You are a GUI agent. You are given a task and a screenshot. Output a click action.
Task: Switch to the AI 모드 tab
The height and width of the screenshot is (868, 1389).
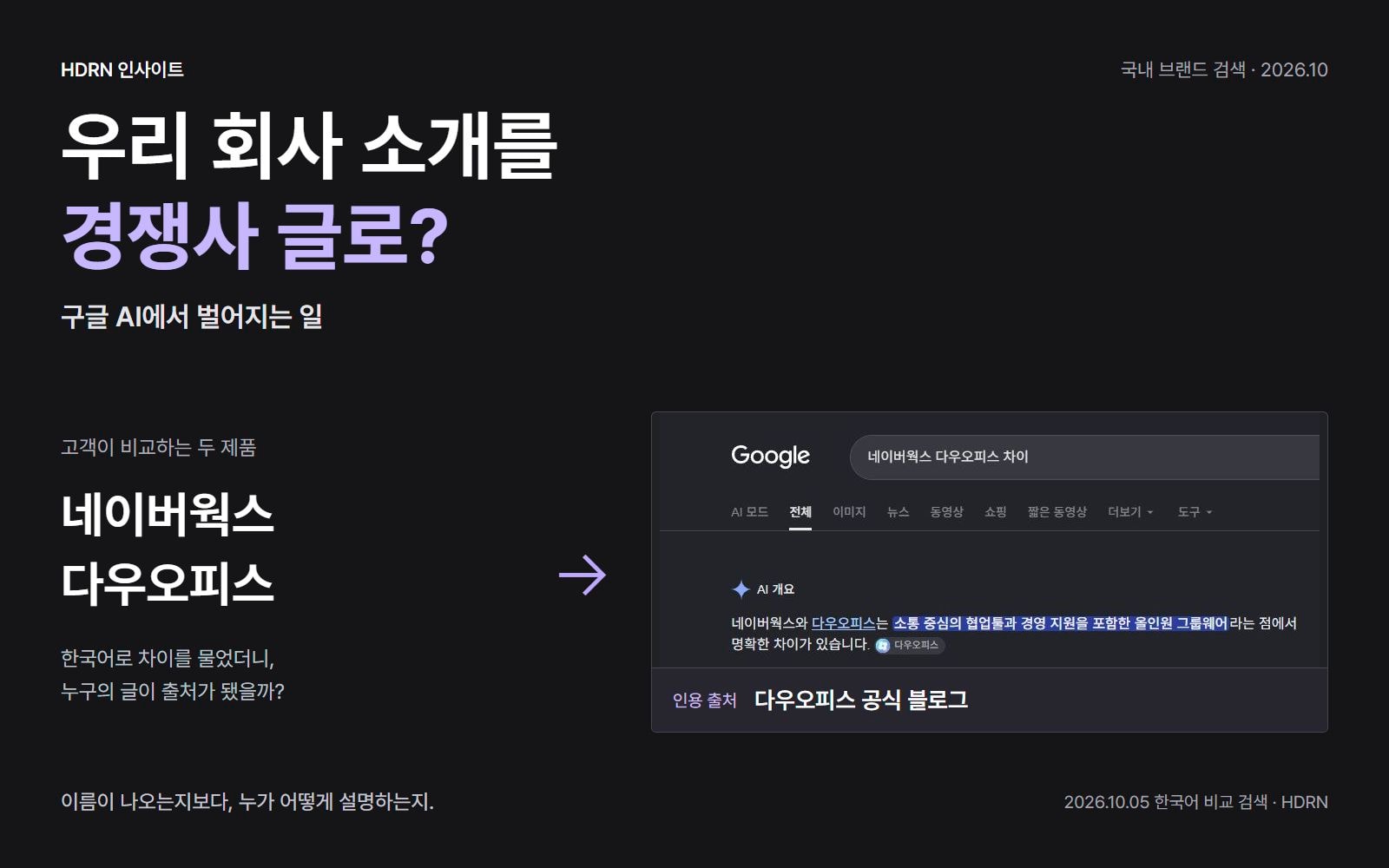[x=749, y=512]
